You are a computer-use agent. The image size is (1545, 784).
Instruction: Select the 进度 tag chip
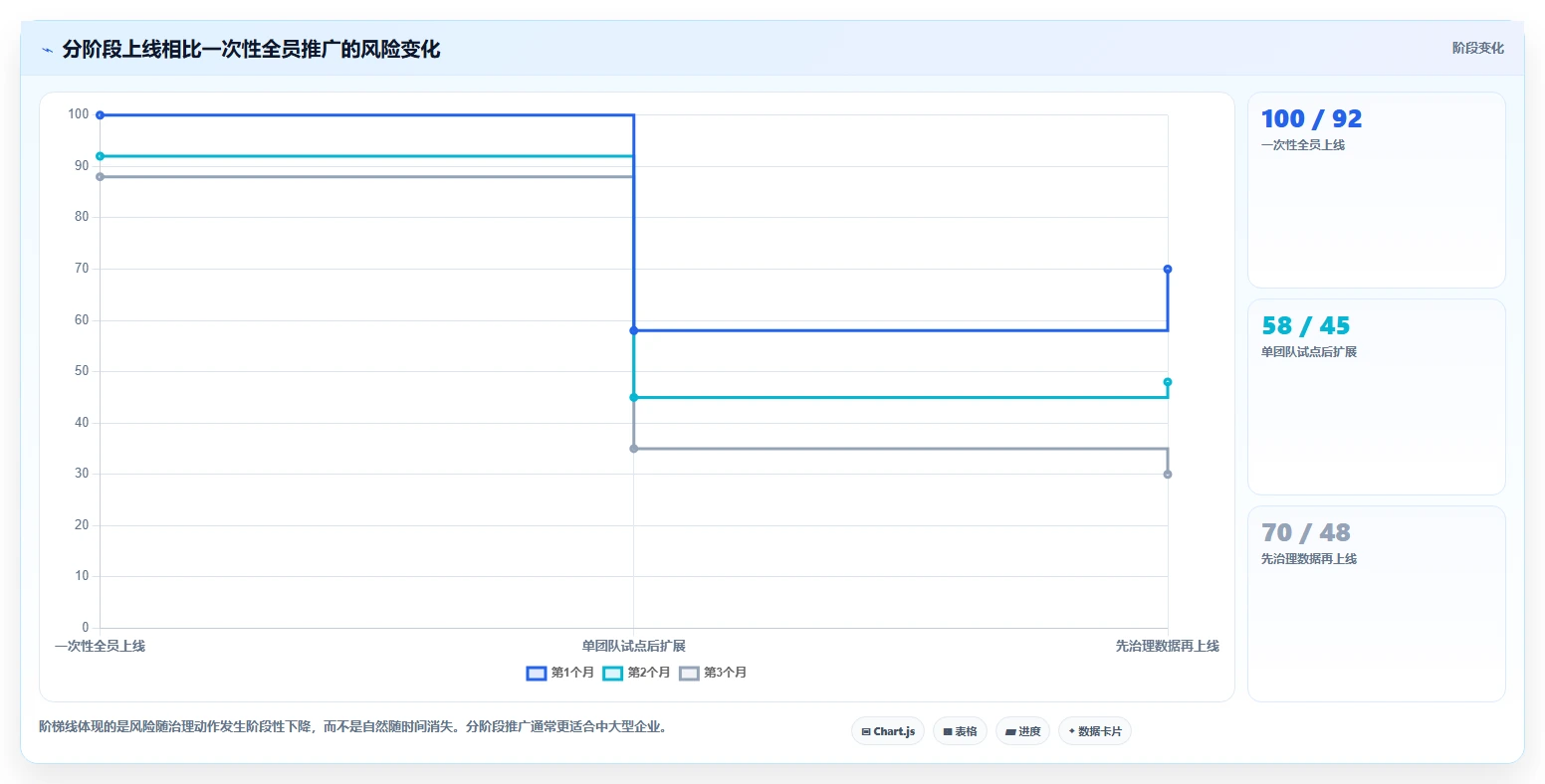click(x=1022, y=731)
